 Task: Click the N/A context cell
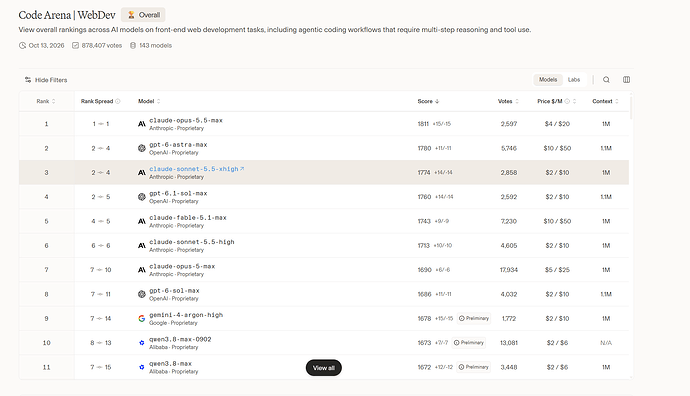tap(606, 343)
